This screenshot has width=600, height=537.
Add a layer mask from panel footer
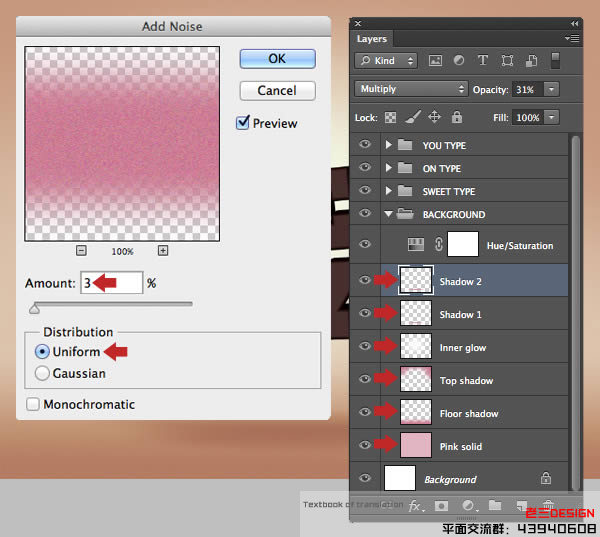441,506
